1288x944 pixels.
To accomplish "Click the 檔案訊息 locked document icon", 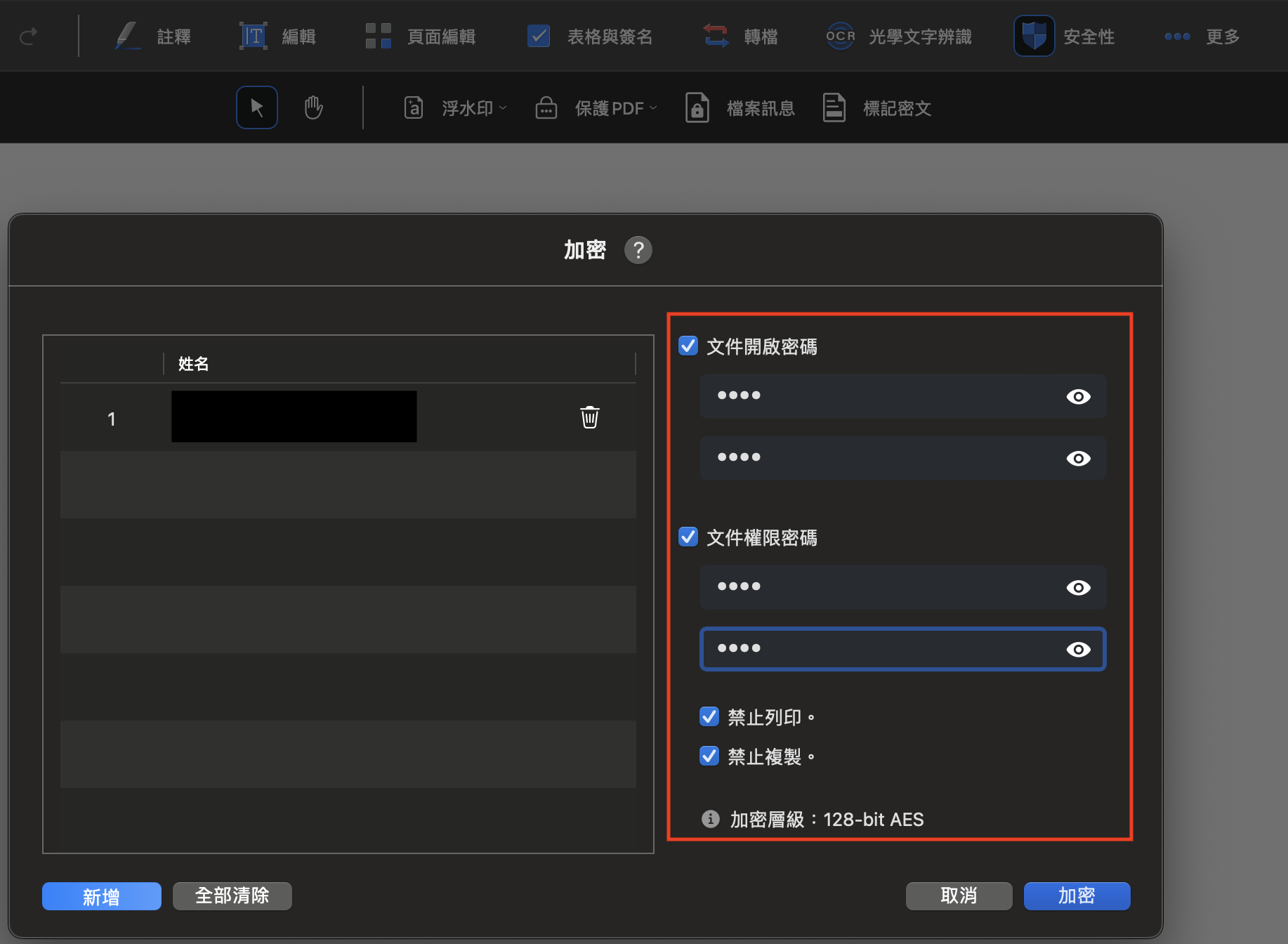I will point(697,108).
